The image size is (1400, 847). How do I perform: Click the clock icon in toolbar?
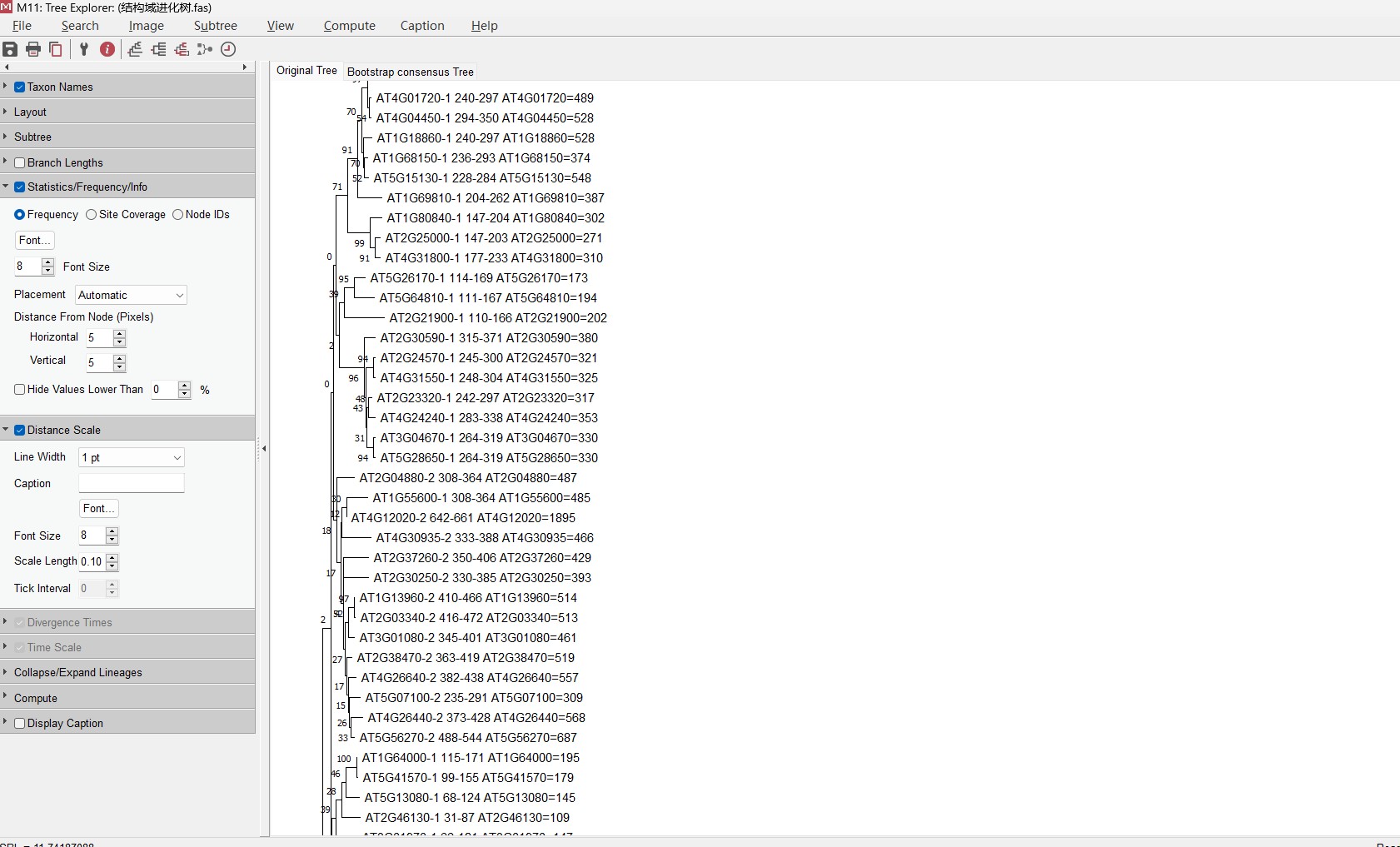click(228, 49)
